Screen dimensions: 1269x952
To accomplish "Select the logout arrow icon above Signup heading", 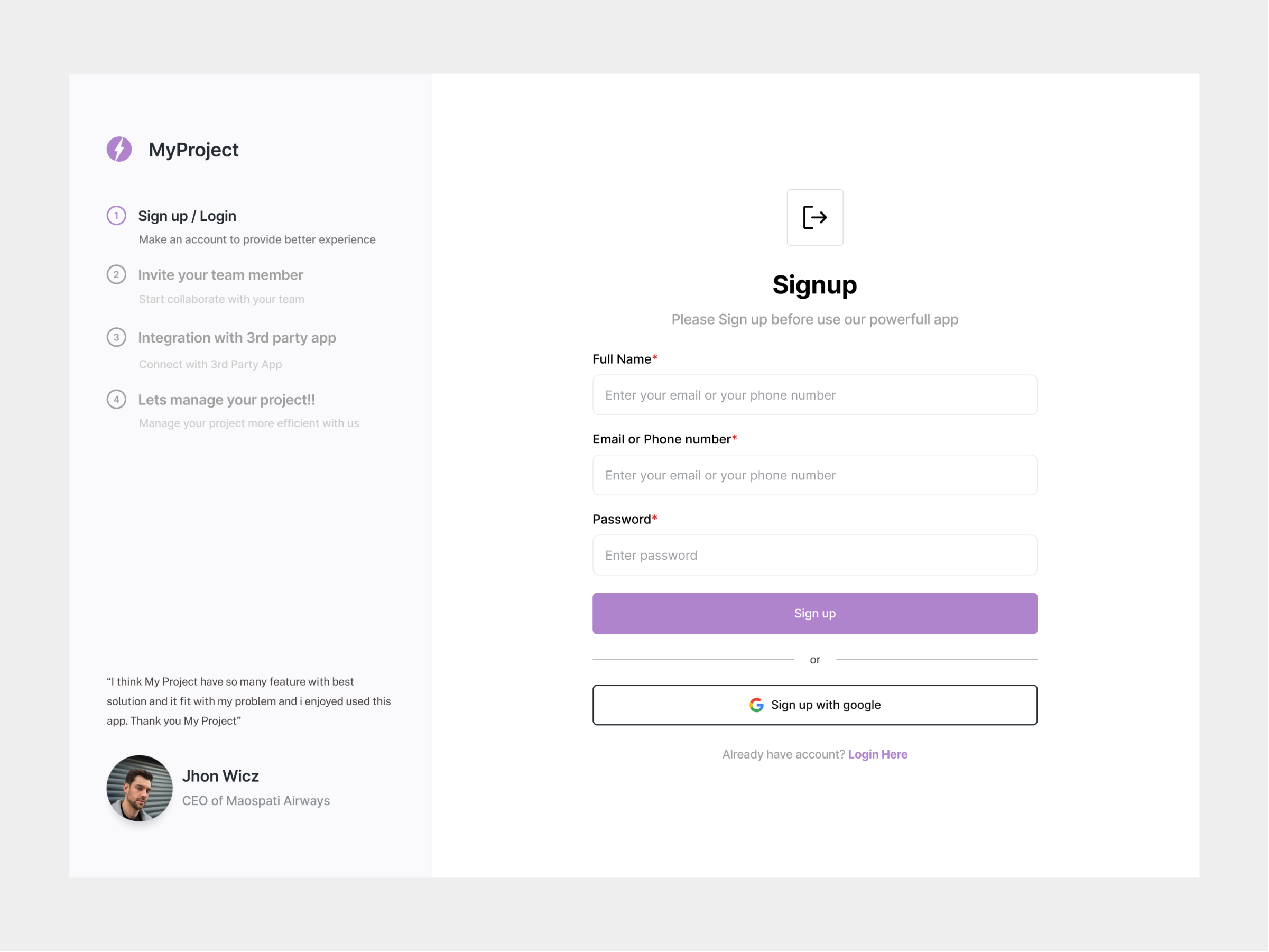I will click(x=815, y=217).
